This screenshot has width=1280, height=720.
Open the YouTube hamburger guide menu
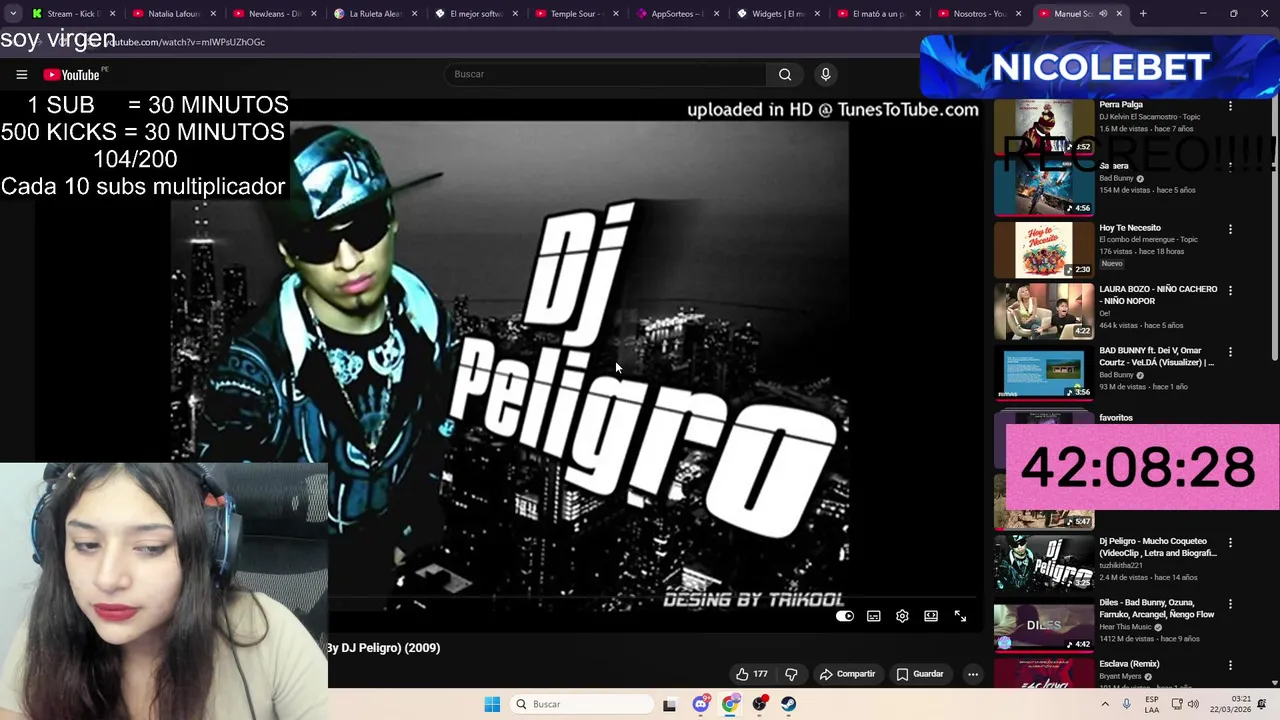click(21, 74)
